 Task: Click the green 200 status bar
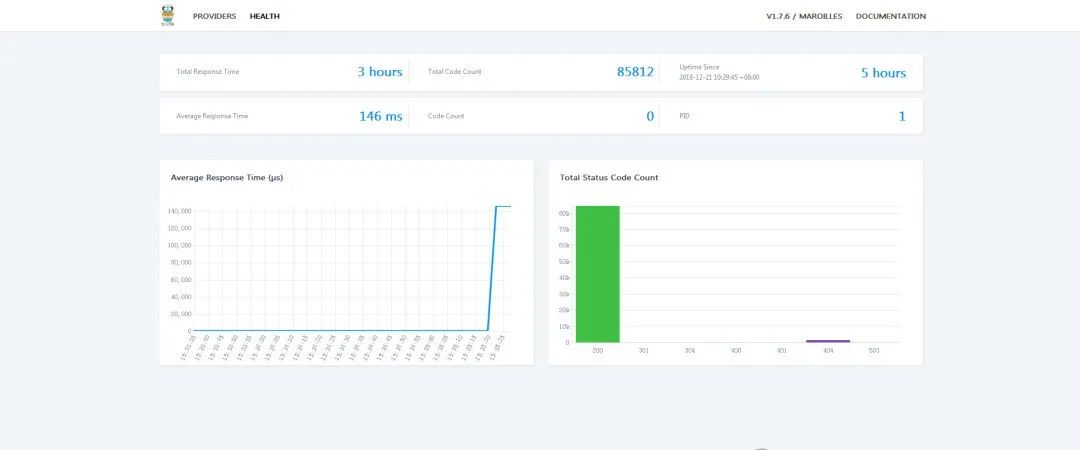[x=598, y=274]
